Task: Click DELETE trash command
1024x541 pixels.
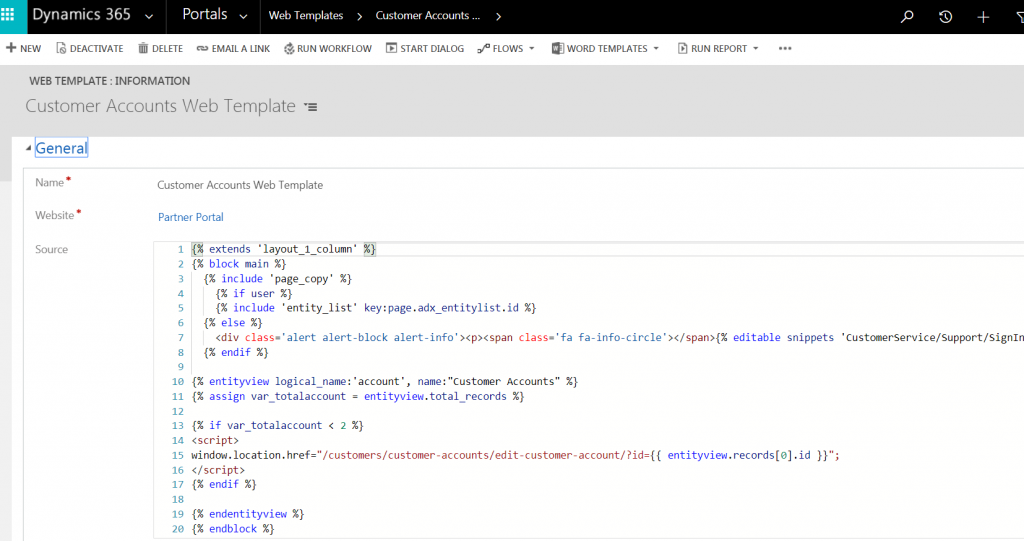Action: coord(160,48)
